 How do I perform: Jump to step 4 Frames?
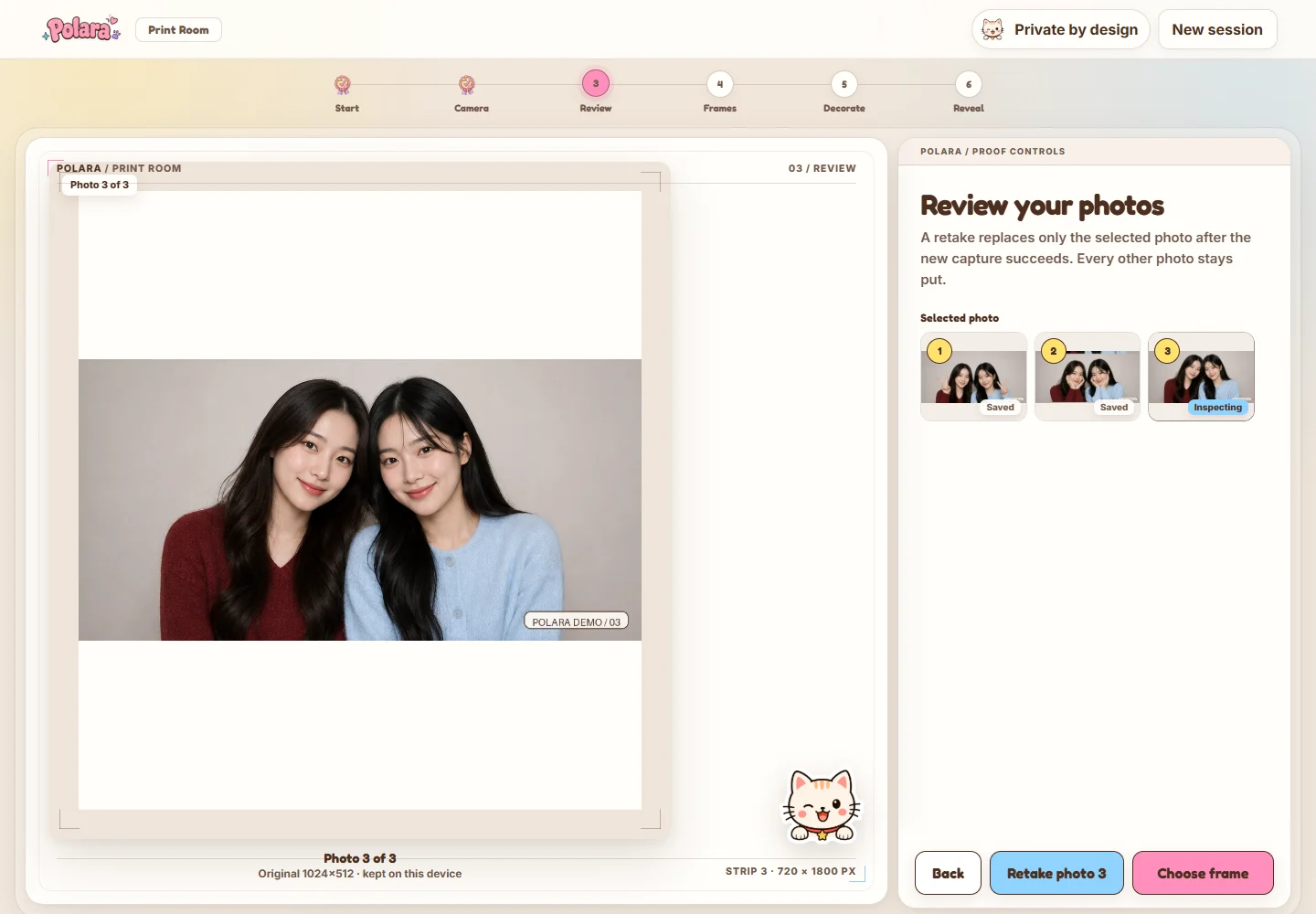(720, 84)
